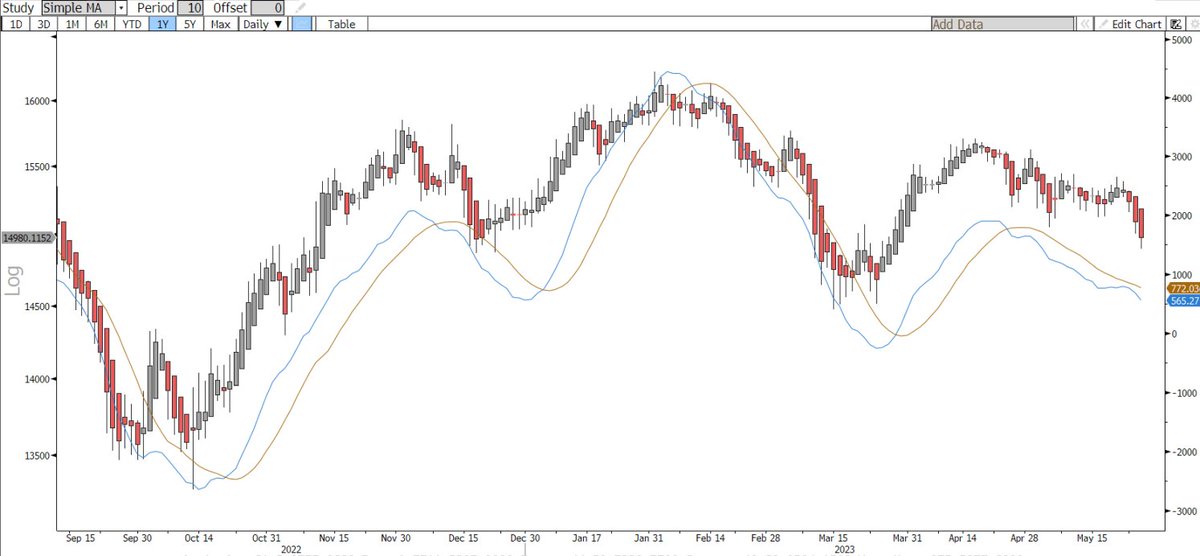Image resolution: width=1200 pixels, height=556 pixels.
Task: Select the 1Y time range
Action: point(162,23)
